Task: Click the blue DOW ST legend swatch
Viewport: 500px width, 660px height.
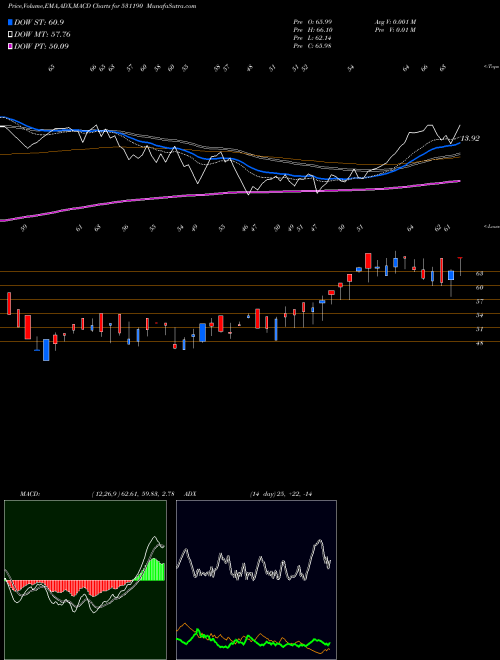Action: pos(10,22)
